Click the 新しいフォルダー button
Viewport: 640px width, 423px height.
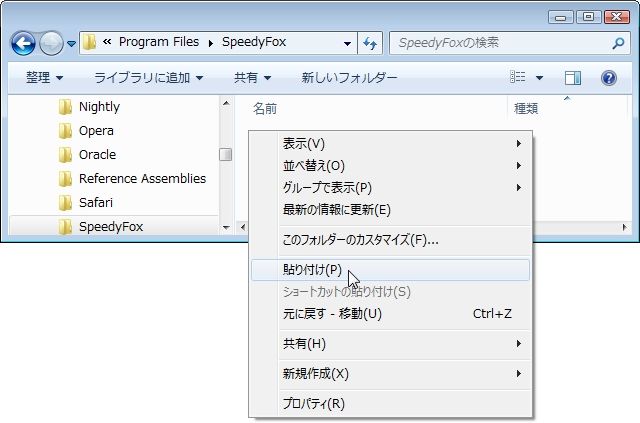[349, 77]
